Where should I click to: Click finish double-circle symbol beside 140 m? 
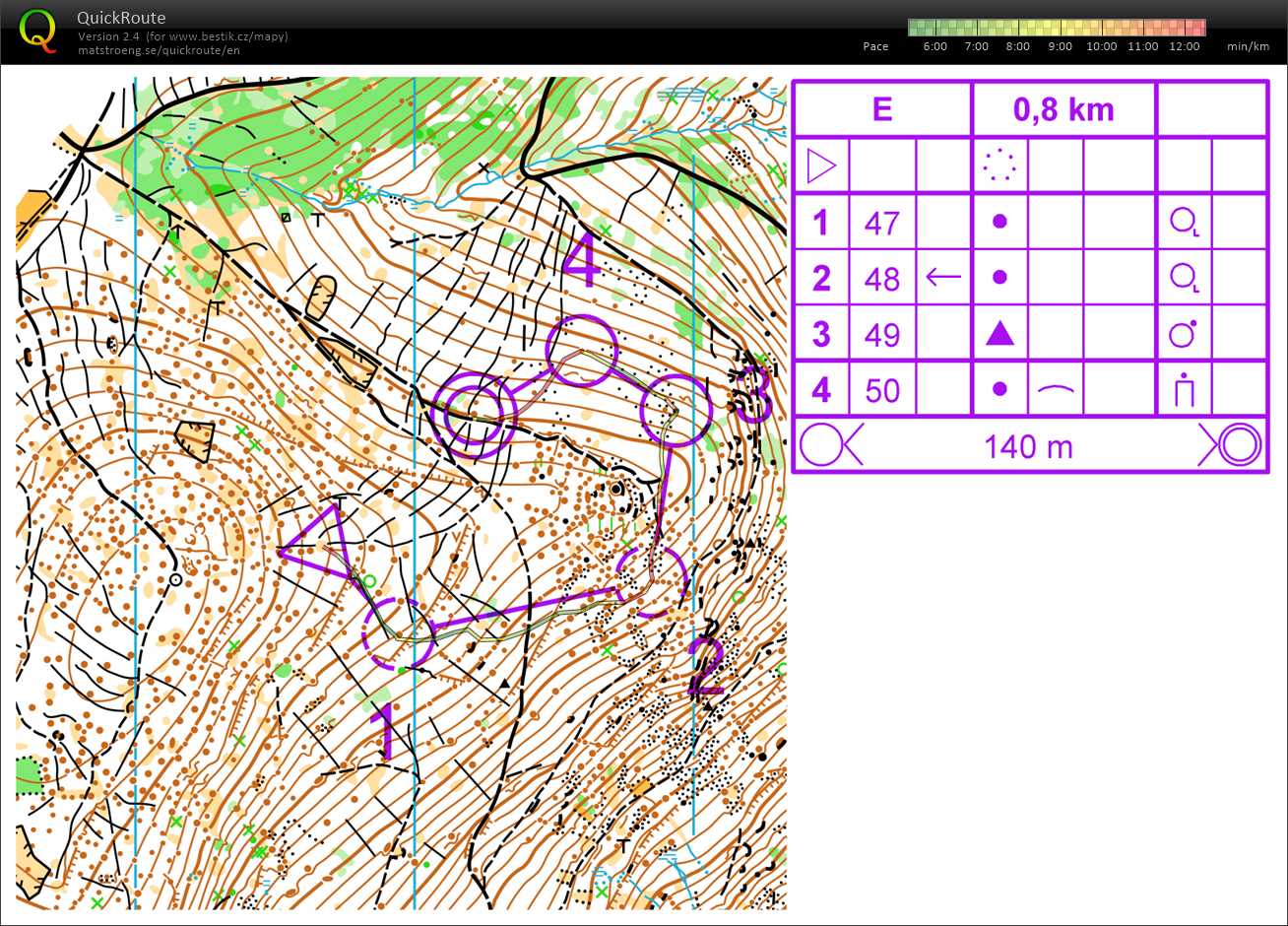[1231, 445]
